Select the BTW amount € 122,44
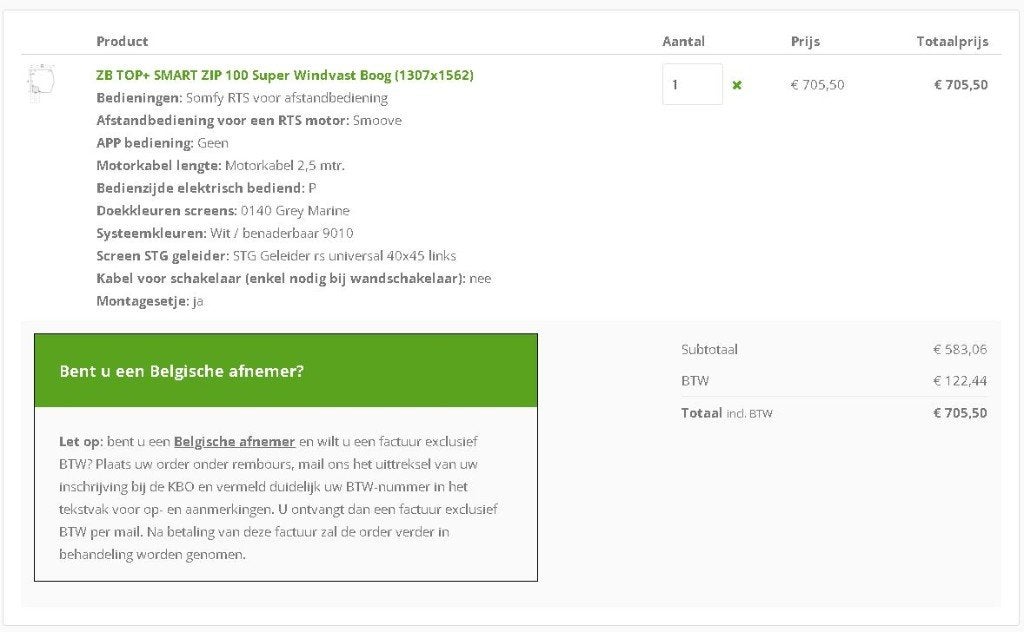 coord(960,381)
